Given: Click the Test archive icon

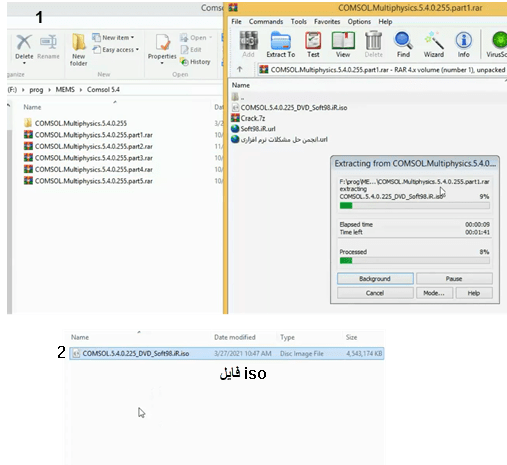Looking at the screenshot, I should coord(313,44).
